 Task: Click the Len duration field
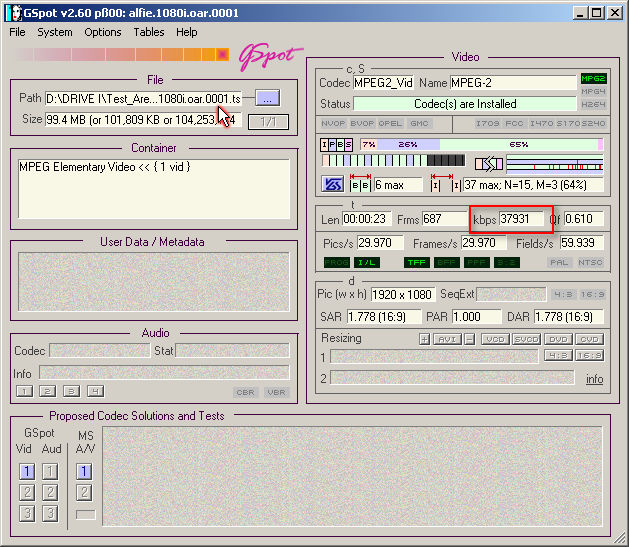pyautogui.click(x=367, y=219)
